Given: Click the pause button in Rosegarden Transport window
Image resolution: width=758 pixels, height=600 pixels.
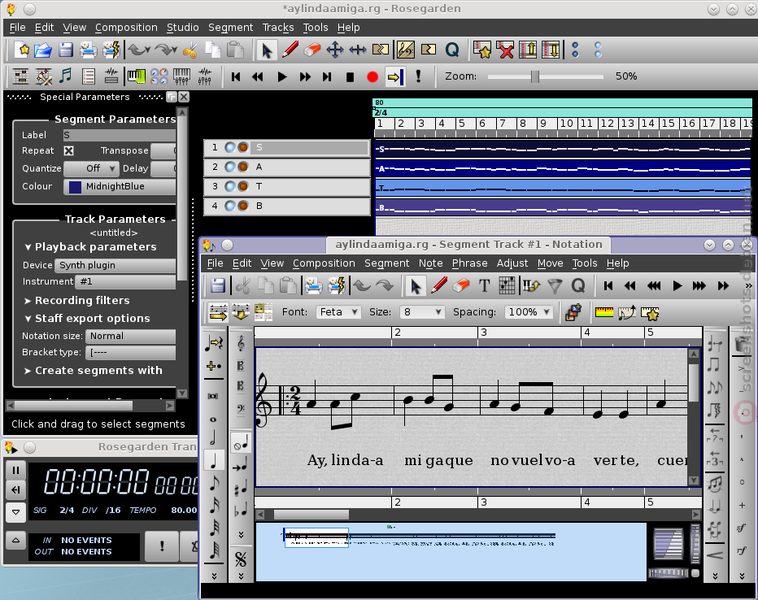Looking at the screenshot, I should click(15, 470).
